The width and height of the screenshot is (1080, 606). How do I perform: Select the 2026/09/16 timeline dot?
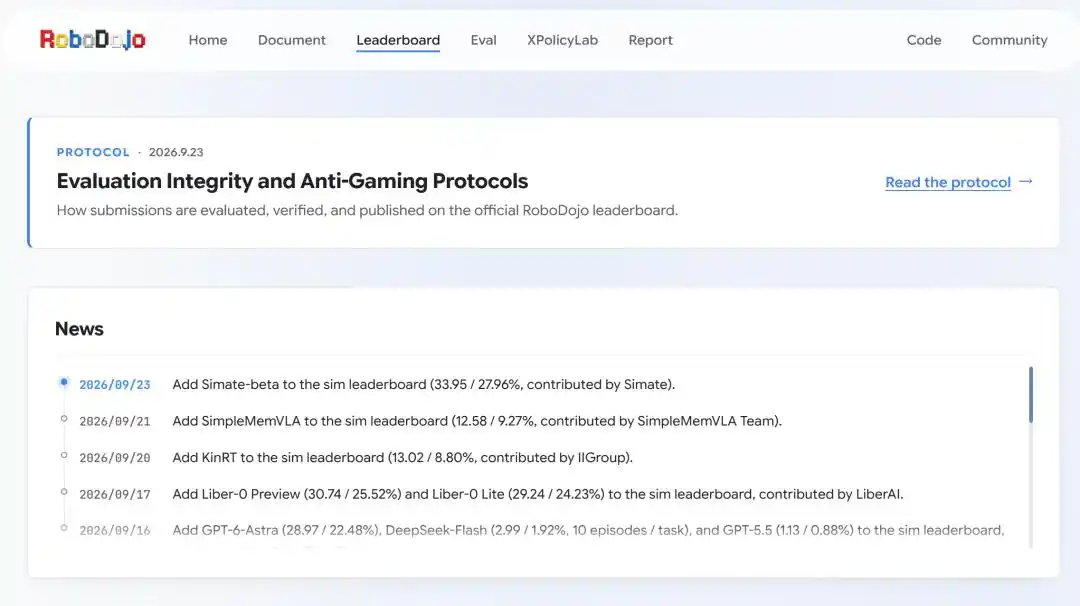pos(64,528)
